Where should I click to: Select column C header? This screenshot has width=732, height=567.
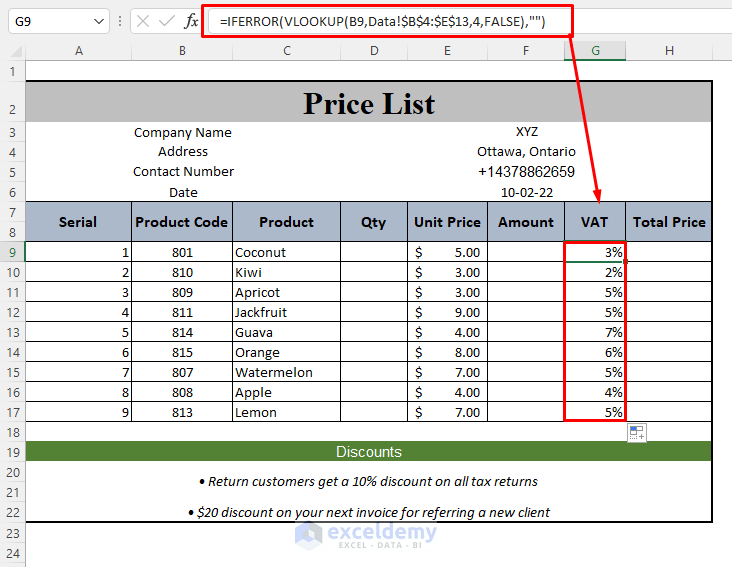point(287,51)
